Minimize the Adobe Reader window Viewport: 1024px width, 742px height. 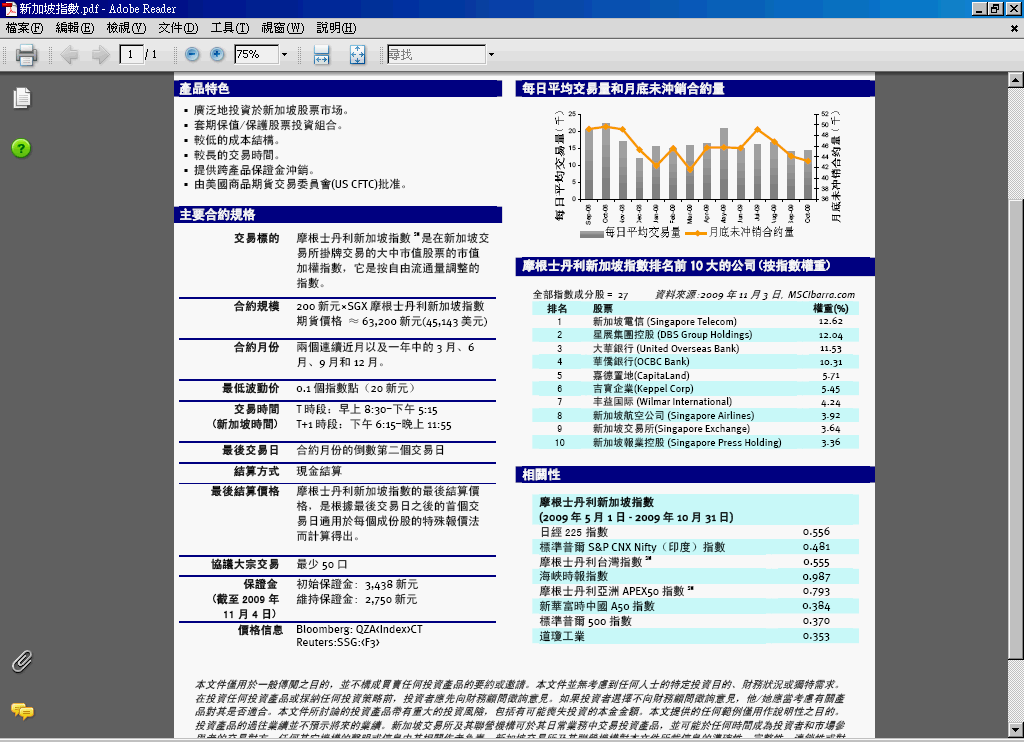978,8
